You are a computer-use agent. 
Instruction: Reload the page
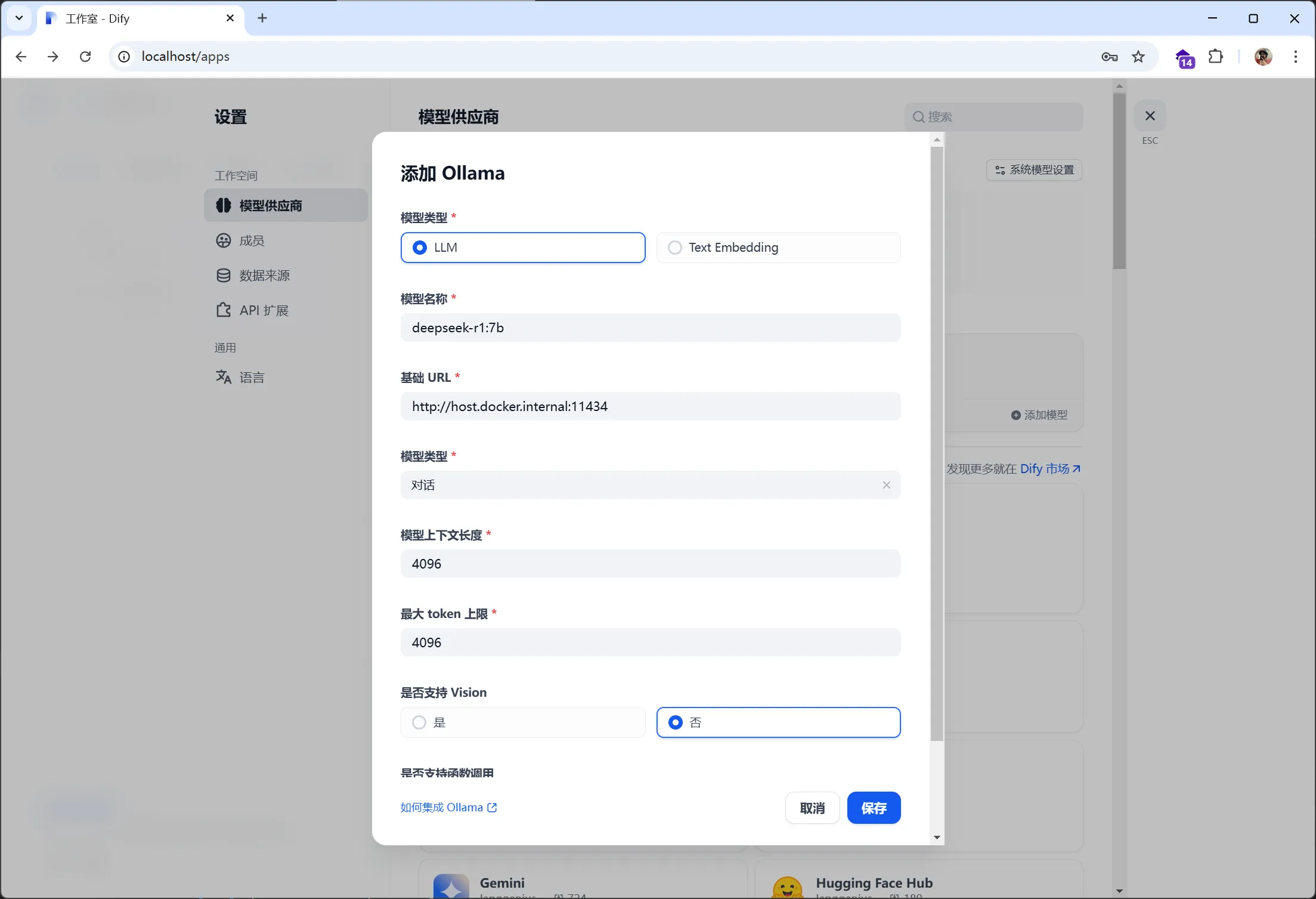[85, 56]
